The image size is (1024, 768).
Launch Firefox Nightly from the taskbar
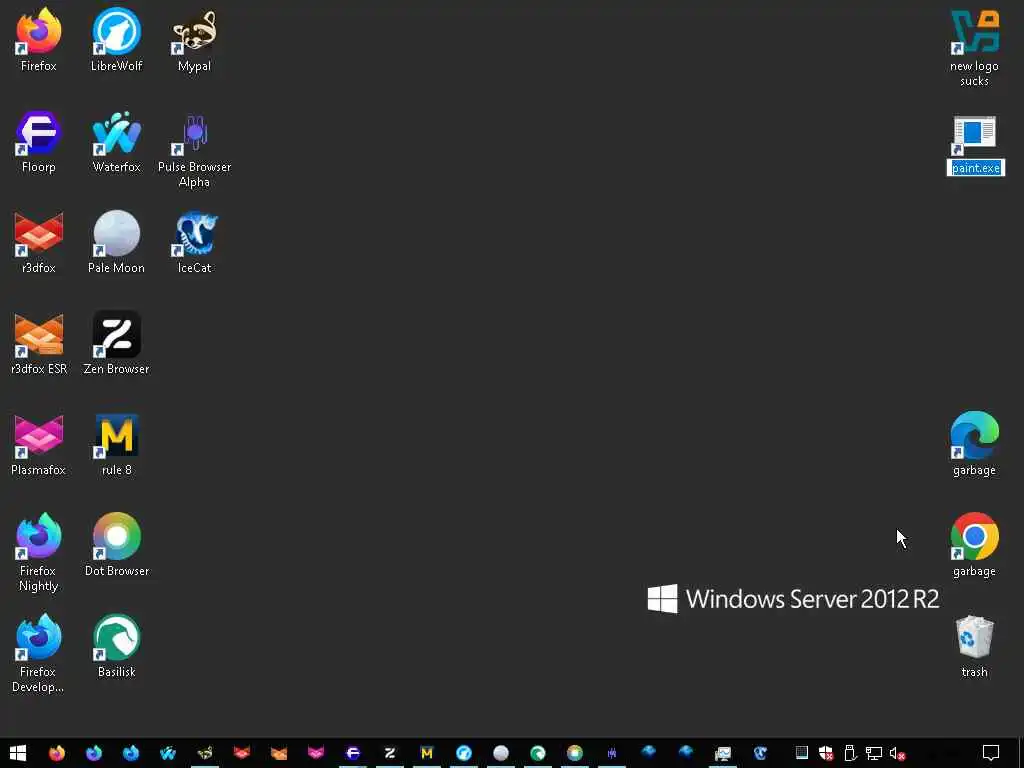click(x=93, y=753)
